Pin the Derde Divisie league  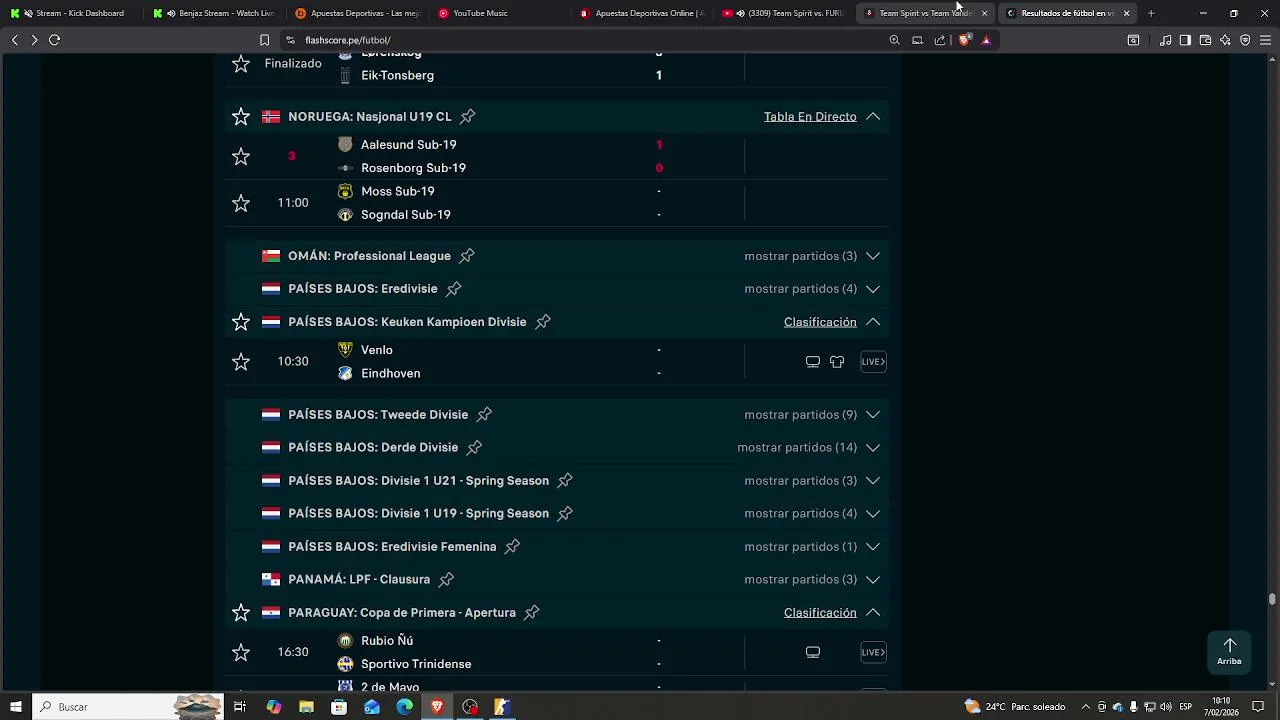pos(474,448)
